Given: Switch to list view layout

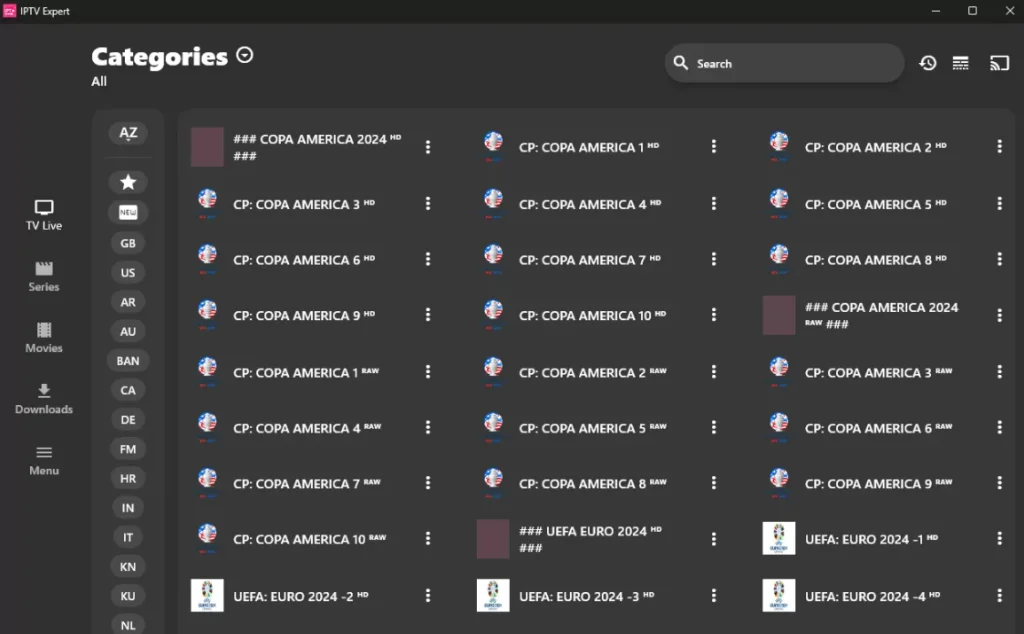Looking at the screenshot, I should pos(961,63).
